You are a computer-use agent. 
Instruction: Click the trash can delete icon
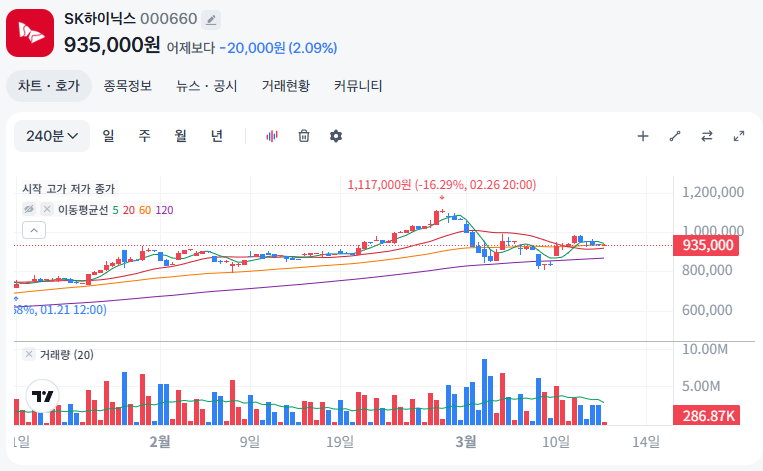pyautogui.click(x=304, y=136)
